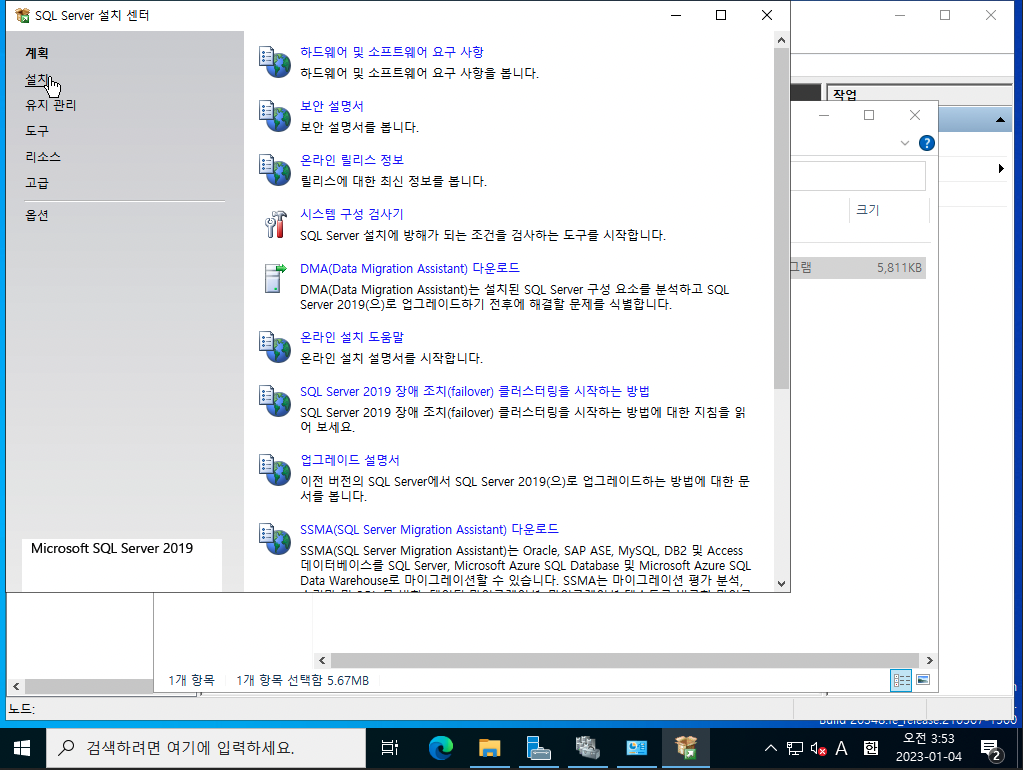Open the 온라인 설치 도움말 link
The image size is (1023, 770).
point(352,337)
